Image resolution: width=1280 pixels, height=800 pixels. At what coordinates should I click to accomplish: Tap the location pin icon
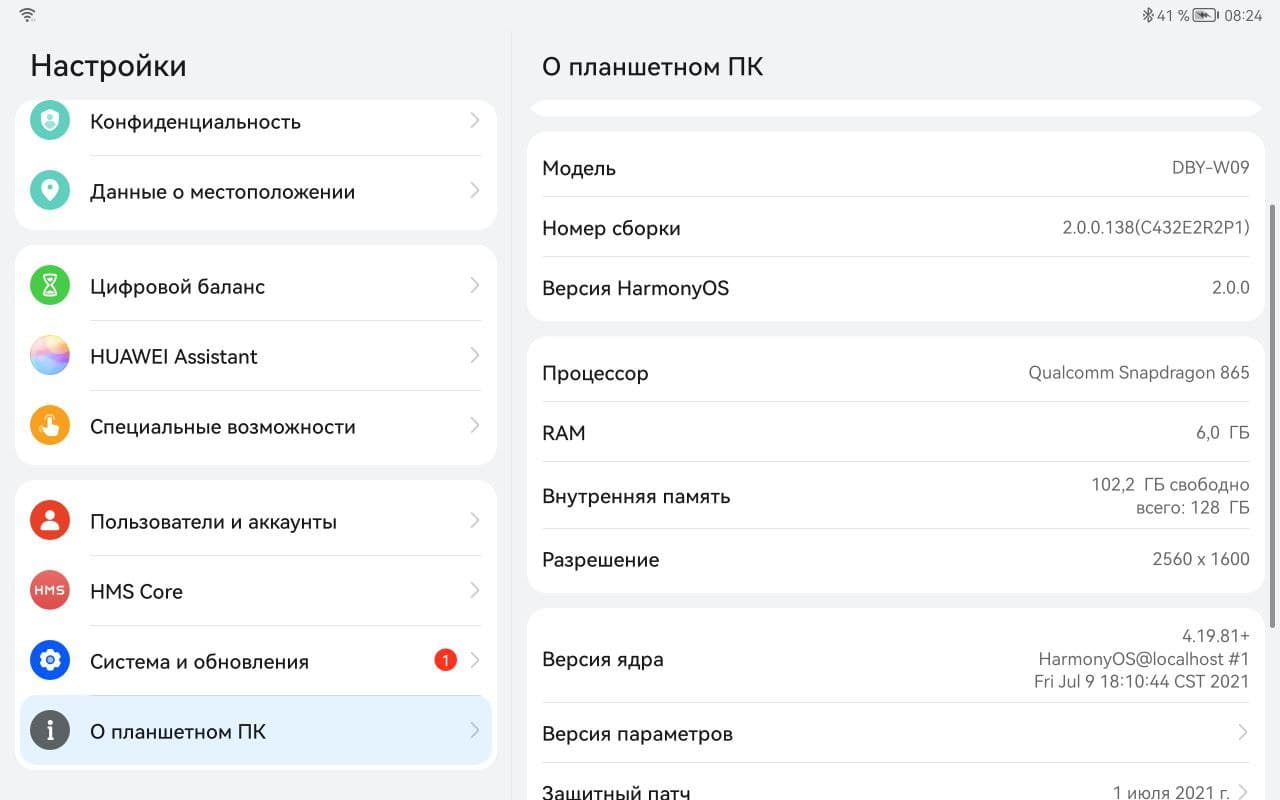tap(49, 190)
